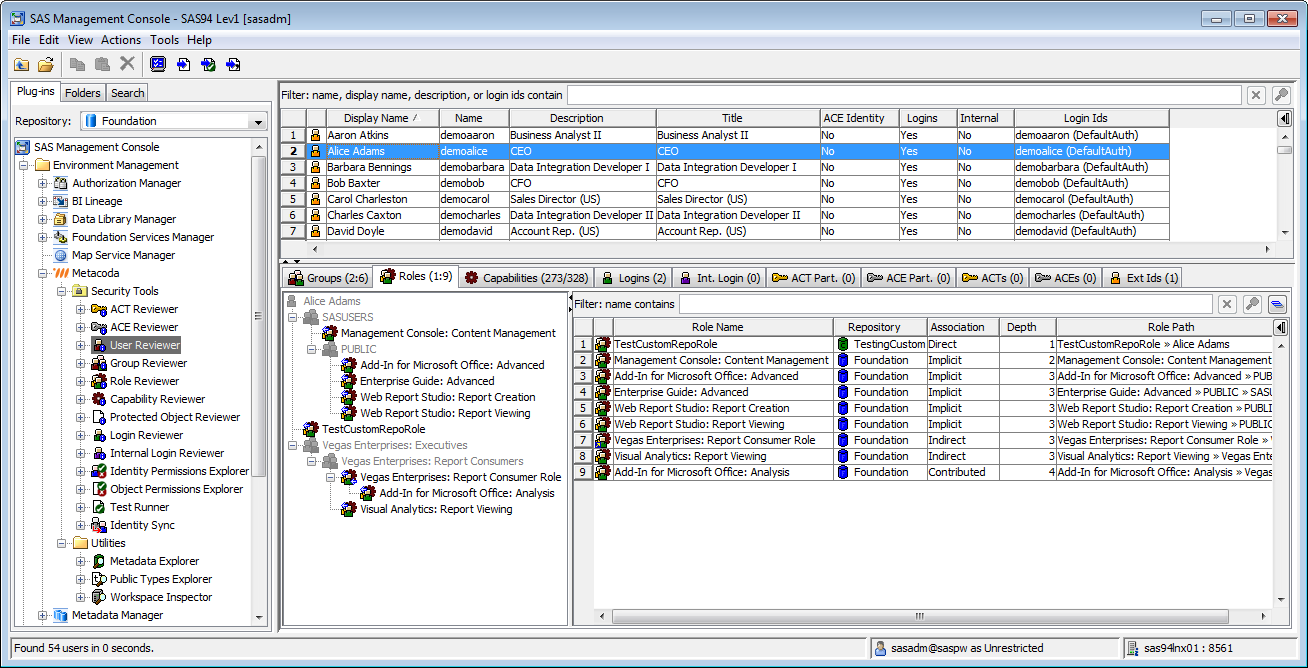This screenshot has height=668, width=1308.
Task: Click the magnifier icon beside the role filter
Action: pyautogui.click(x=1252, y=304)
